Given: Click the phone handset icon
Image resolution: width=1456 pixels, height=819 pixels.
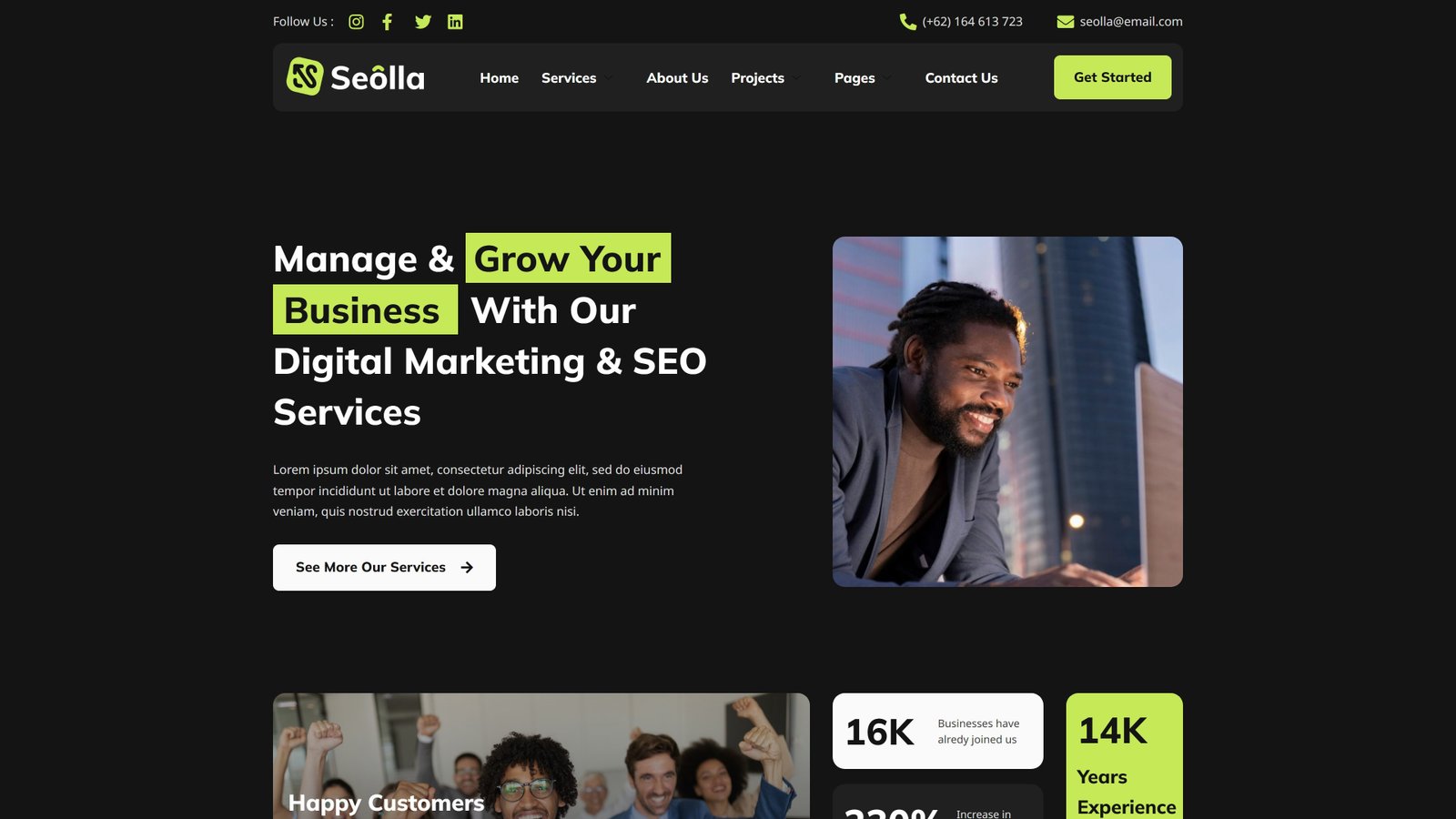Looking at the screenshot, I should [x=907, y=22].
